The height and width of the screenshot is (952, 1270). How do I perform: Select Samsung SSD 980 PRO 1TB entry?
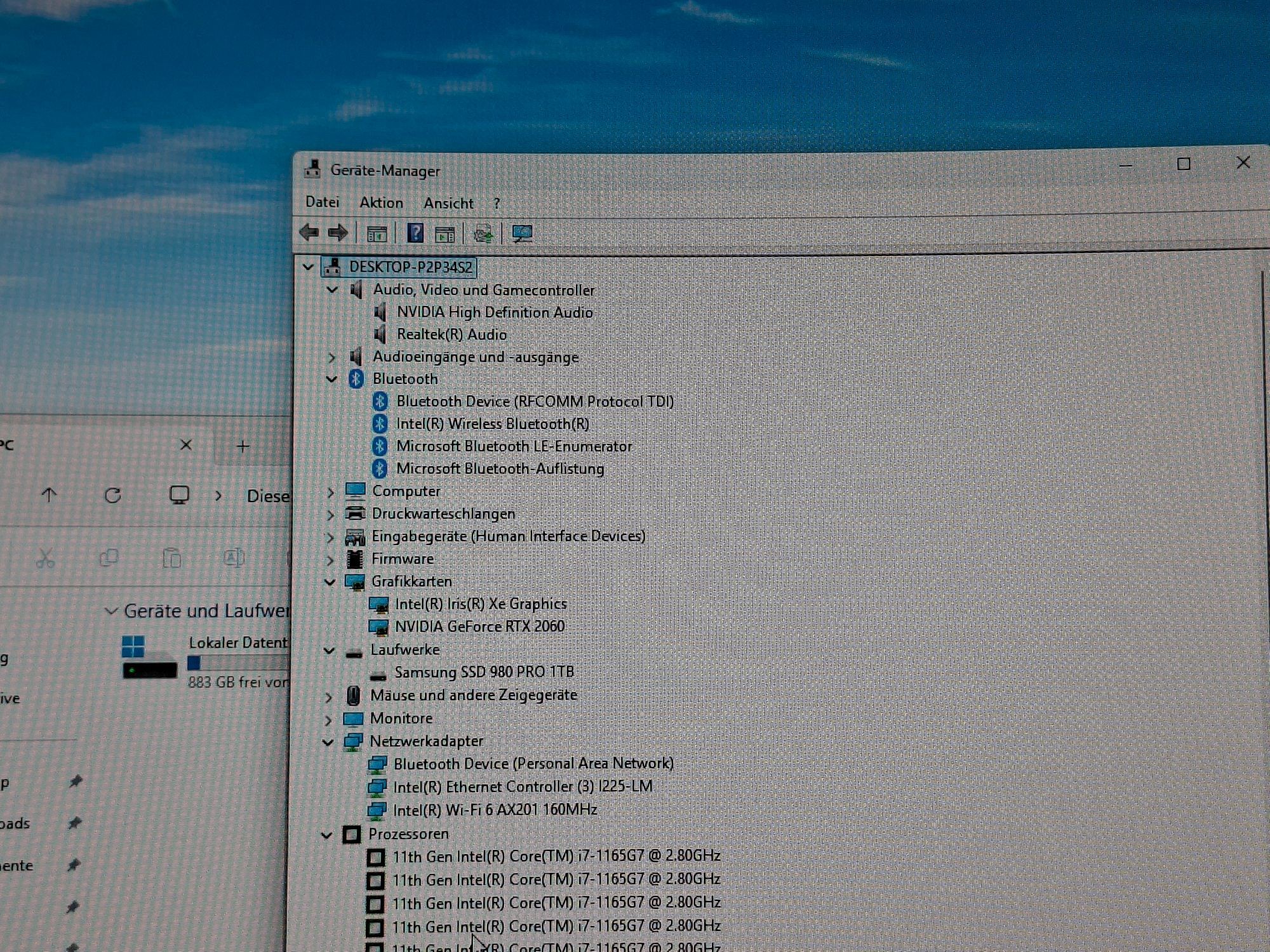click(x=484, y=671)
